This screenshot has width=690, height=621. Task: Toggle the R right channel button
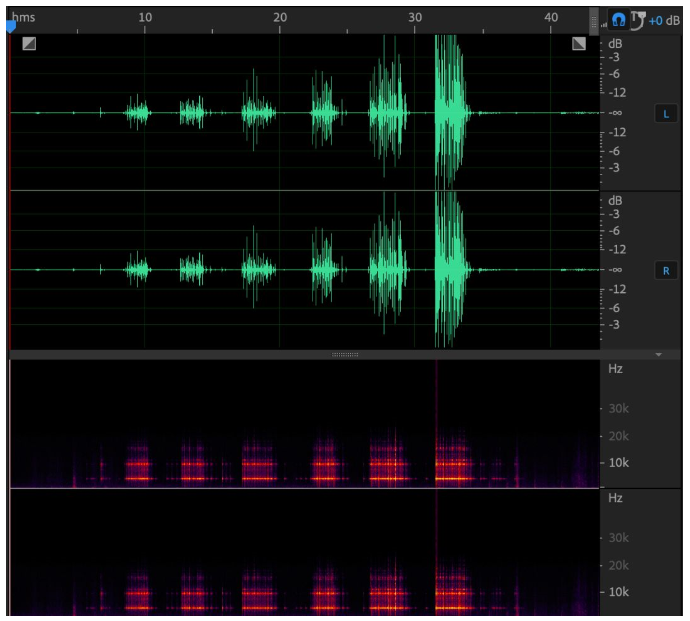[x=666, y=270]
